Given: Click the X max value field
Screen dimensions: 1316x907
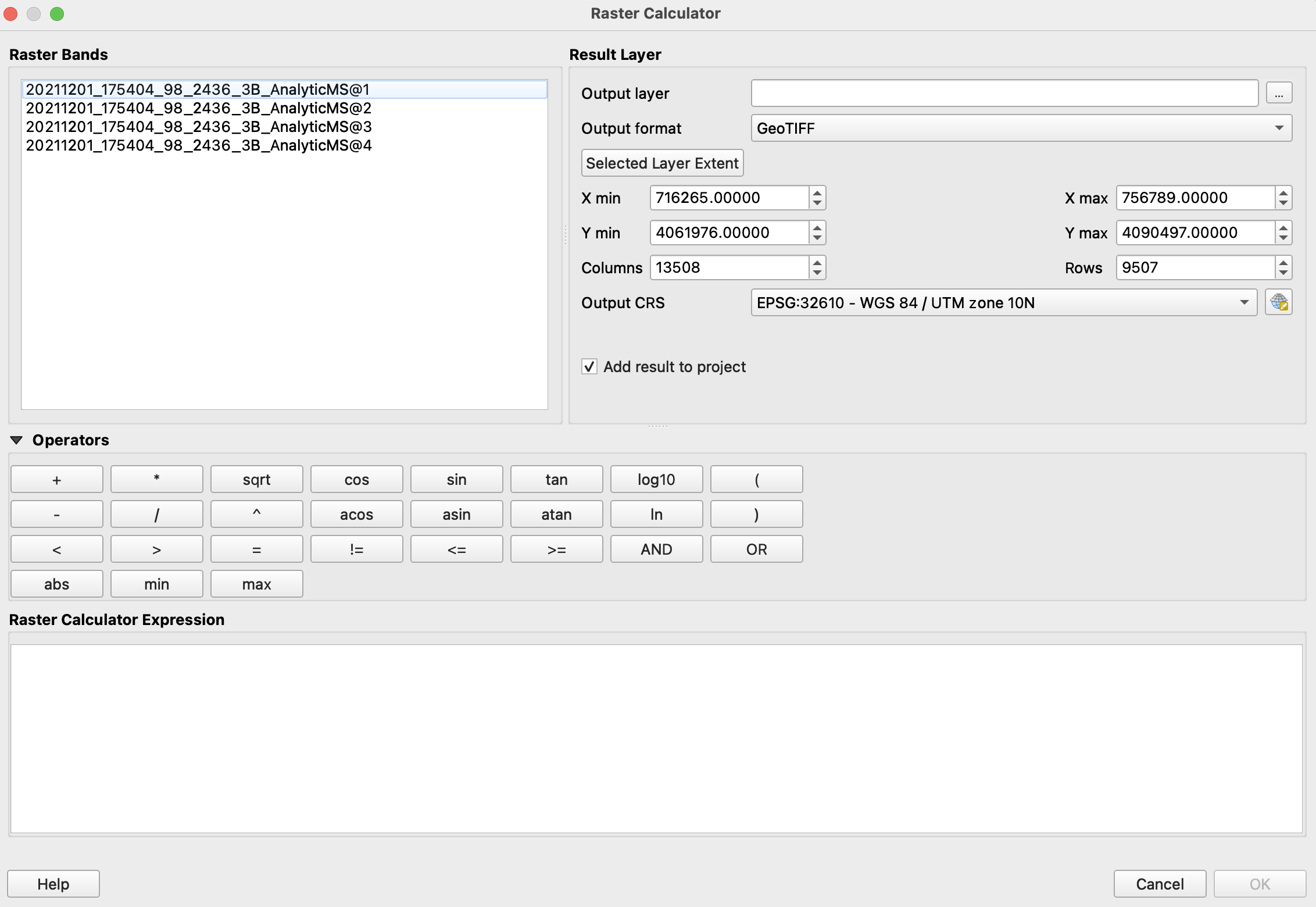Looking at the screenshot, I should pos(1196,198).
